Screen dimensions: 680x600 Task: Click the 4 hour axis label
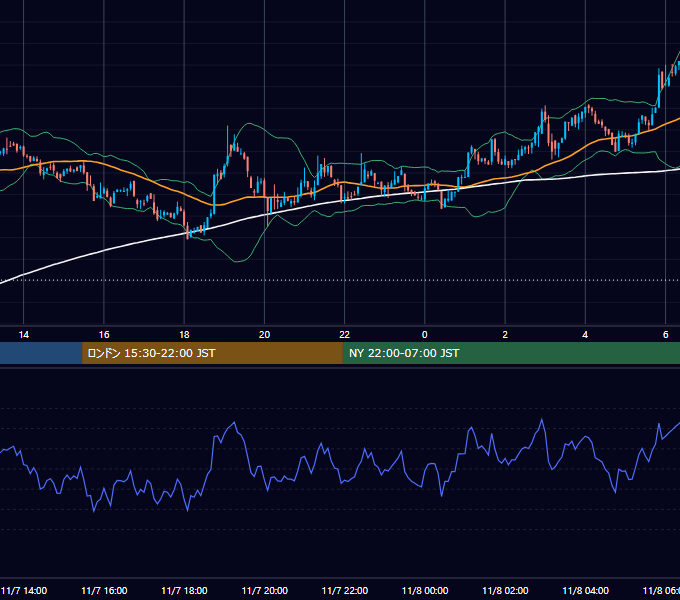click(585, 335)
